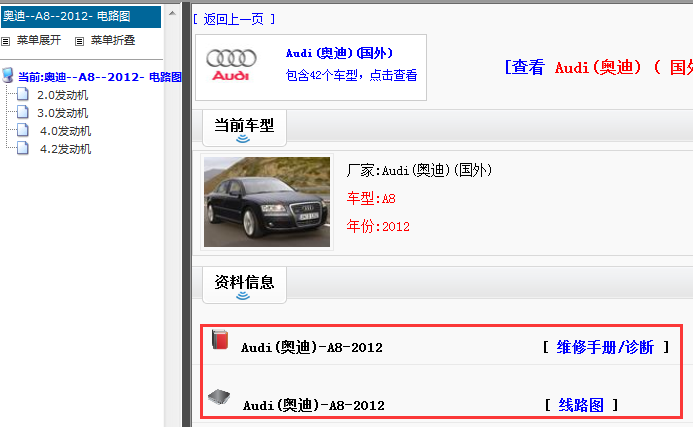
Task: Open the 线路图 wiring diagram link
Action: pos(581,405)
